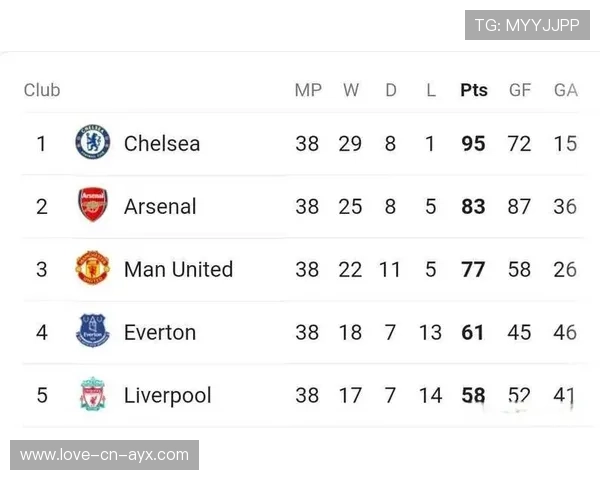This screenshot has width=600, height=480.
Task: Click the GF column header
Action: click(520, 90)
